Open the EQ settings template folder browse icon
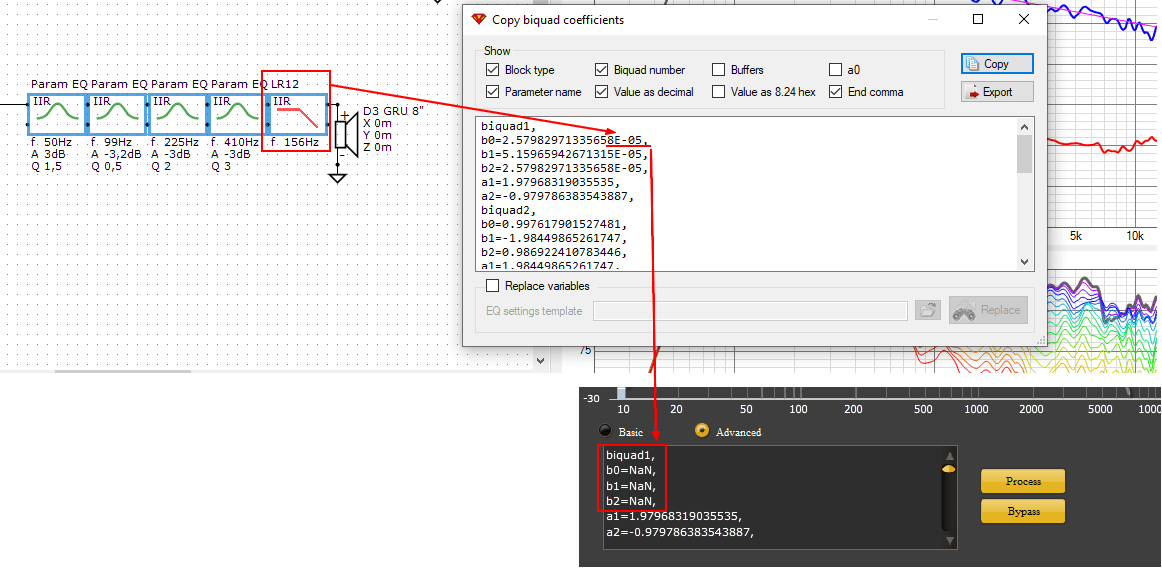 tap(927, 311)
